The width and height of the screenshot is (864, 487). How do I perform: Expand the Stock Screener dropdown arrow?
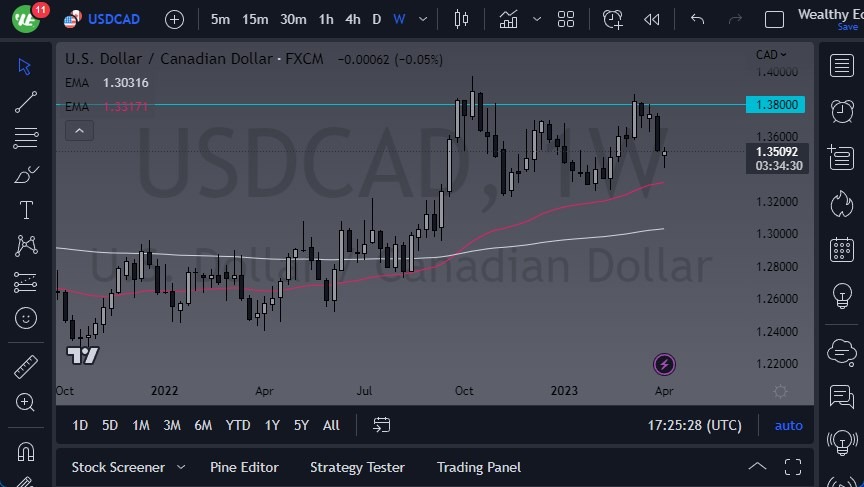click(181, 467)
